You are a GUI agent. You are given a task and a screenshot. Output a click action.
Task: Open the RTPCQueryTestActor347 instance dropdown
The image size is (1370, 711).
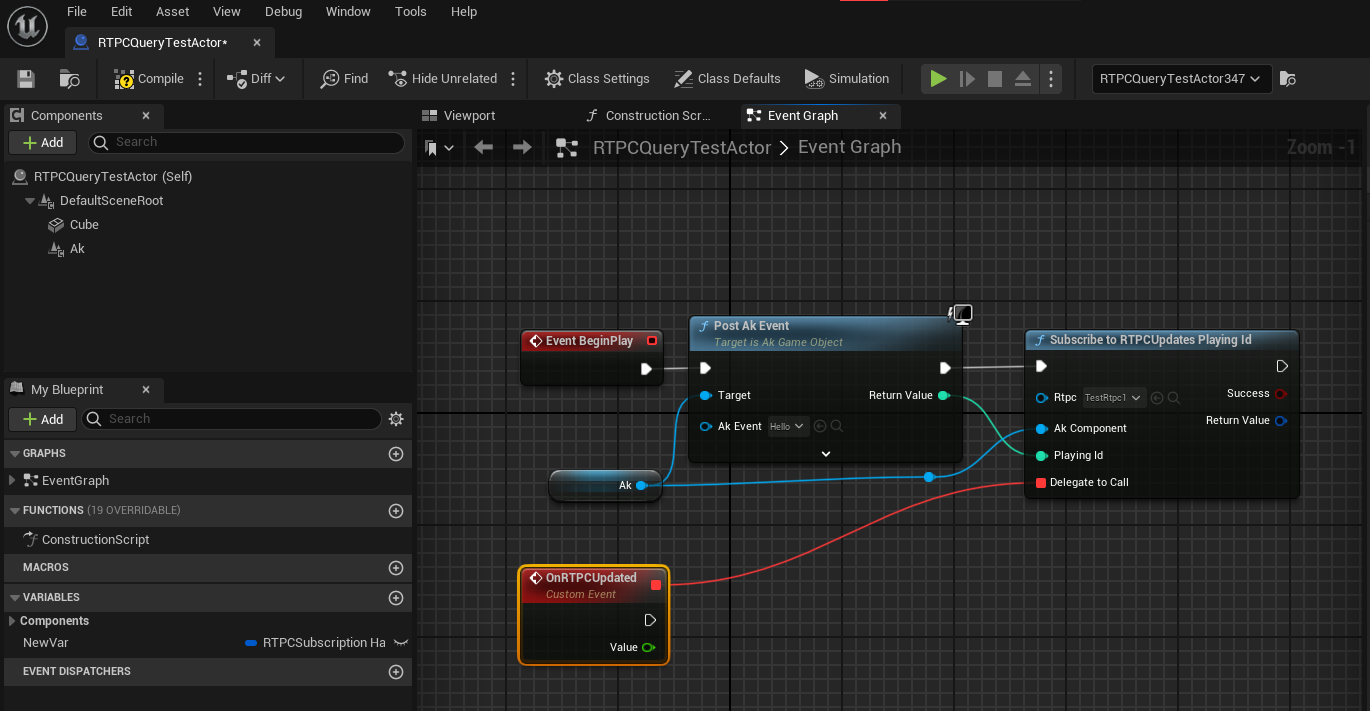1181,78
